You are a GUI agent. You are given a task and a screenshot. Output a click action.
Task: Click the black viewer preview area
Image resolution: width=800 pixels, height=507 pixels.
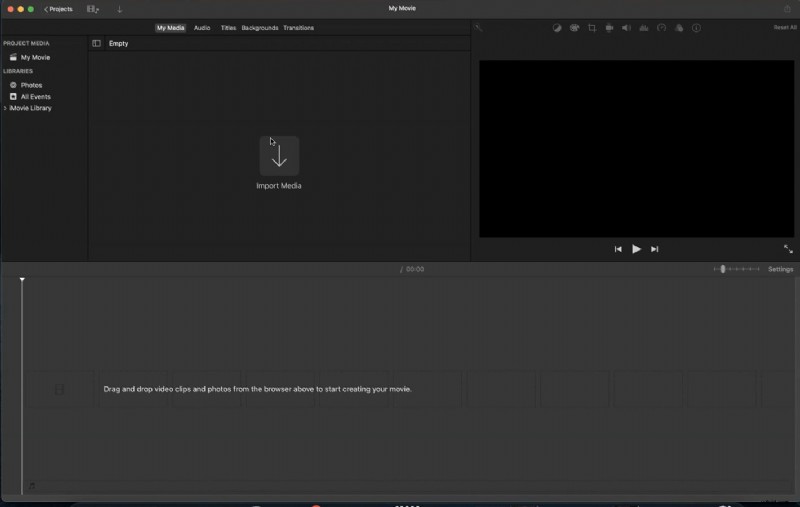point(636,148)
